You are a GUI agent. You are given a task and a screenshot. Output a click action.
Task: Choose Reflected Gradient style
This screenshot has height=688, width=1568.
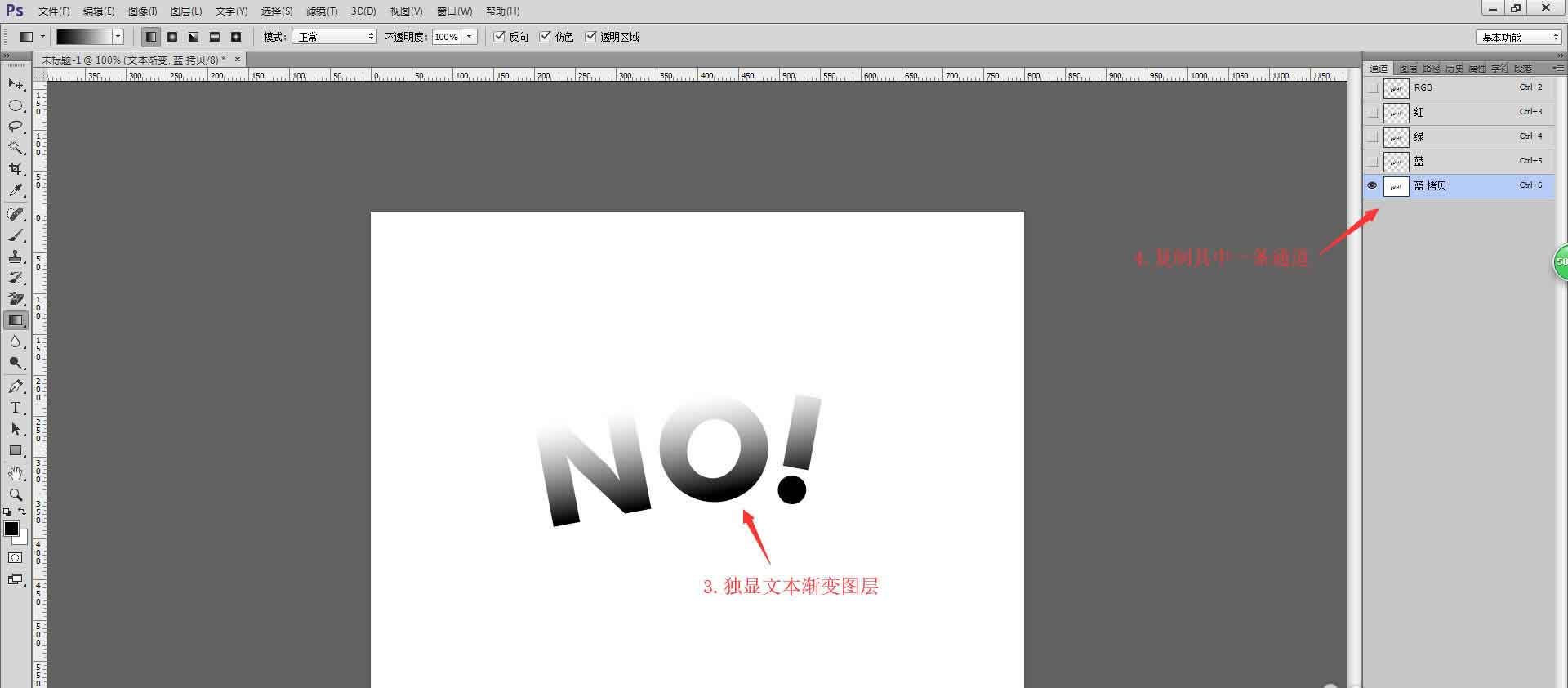tap(215, 37)
